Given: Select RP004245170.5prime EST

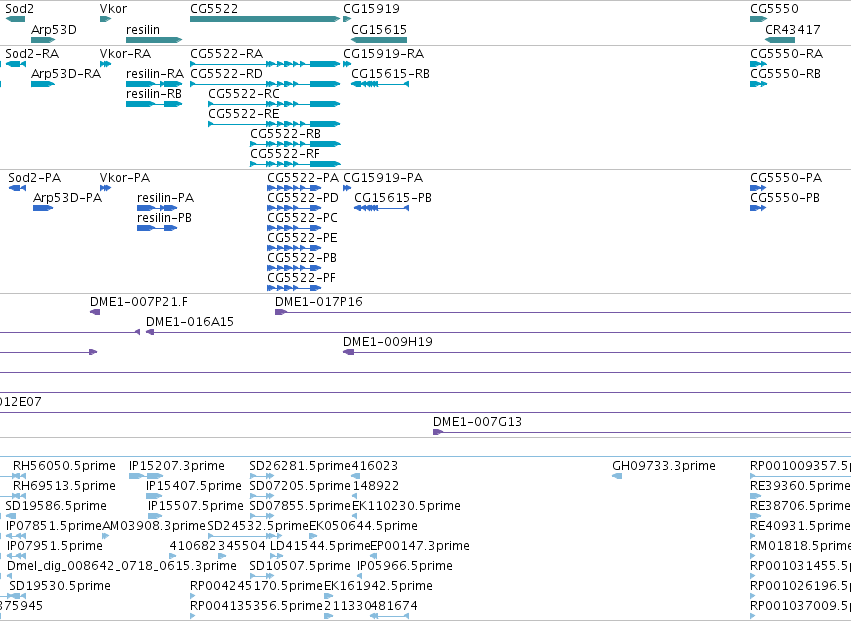Looking at the screenshot, I should click(193, 596).
